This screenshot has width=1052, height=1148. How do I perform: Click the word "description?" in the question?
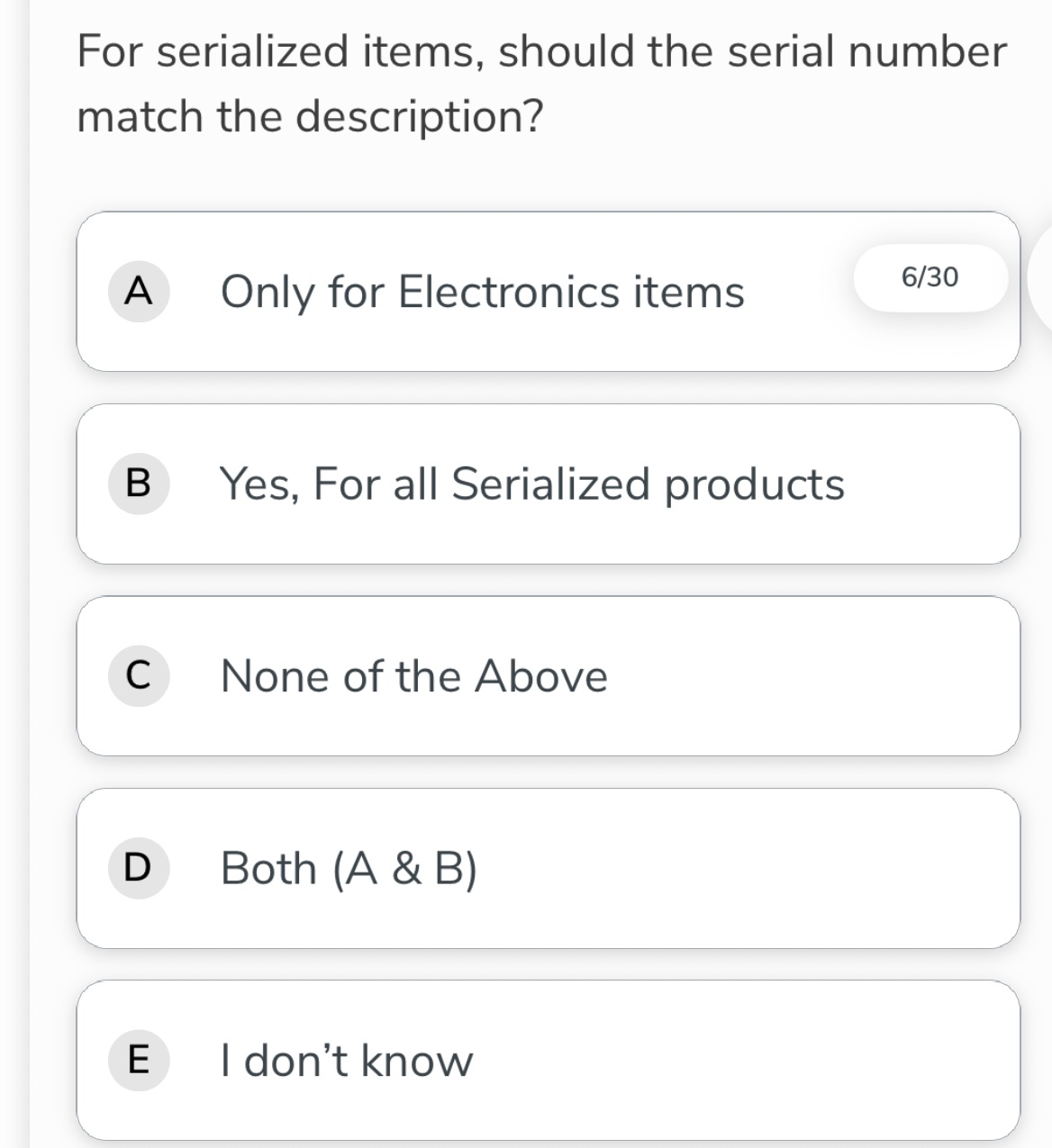pos(420,116)
